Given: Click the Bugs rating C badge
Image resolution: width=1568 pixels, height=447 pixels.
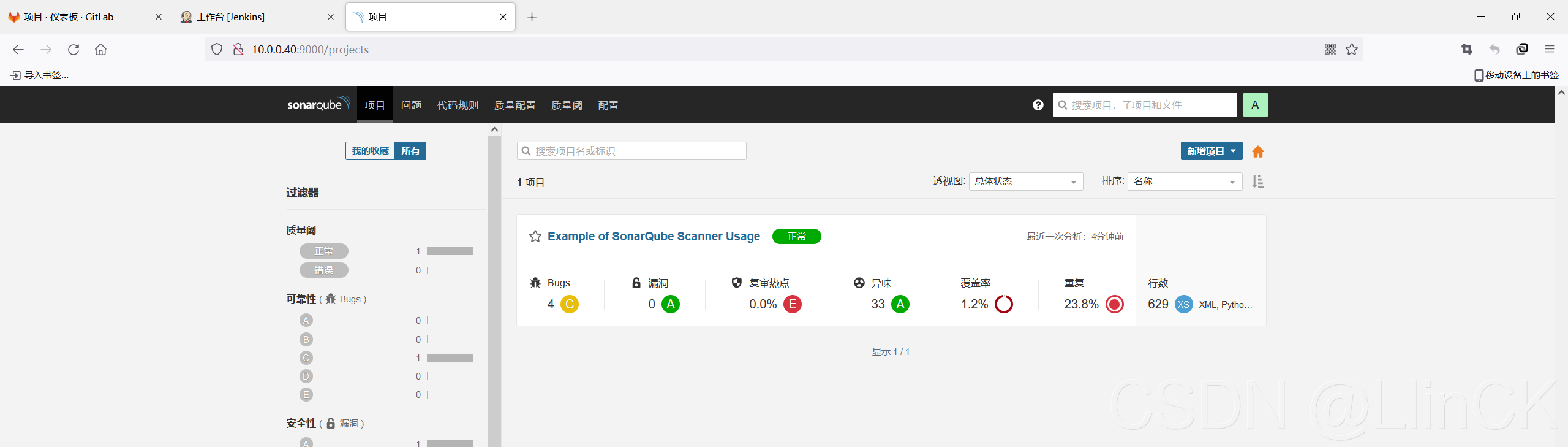Looking at the screenshot, I should click(569, 304).
